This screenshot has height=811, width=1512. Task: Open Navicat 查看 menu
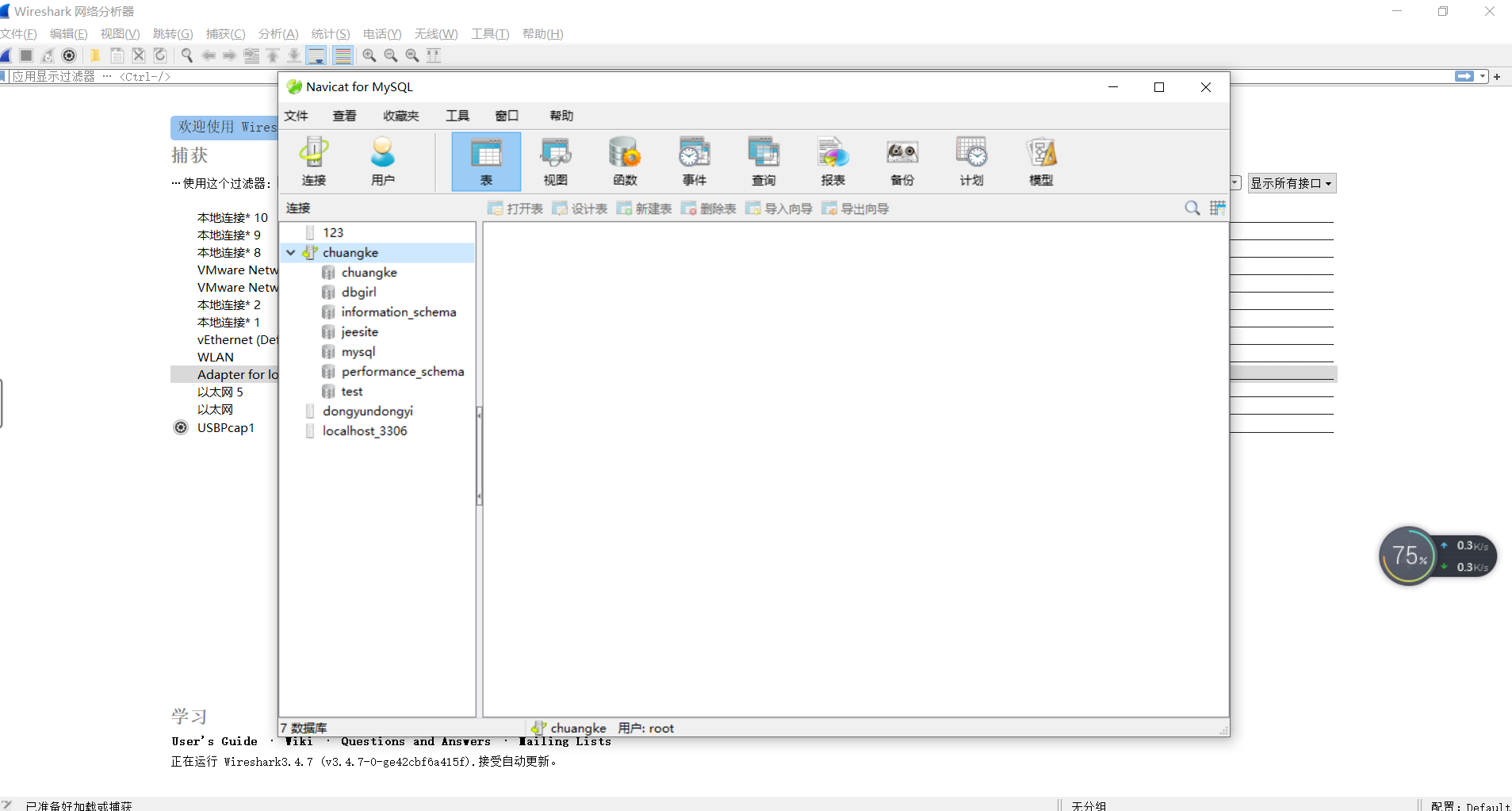point(344,116)
